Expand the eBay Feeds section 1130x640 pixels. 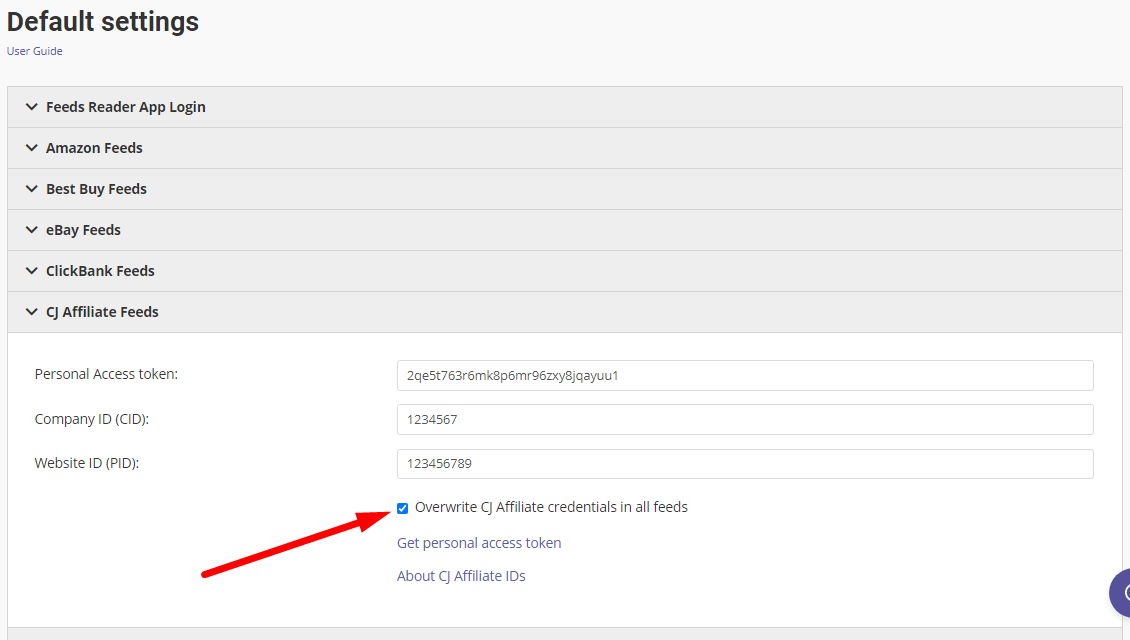click(565, 231)
